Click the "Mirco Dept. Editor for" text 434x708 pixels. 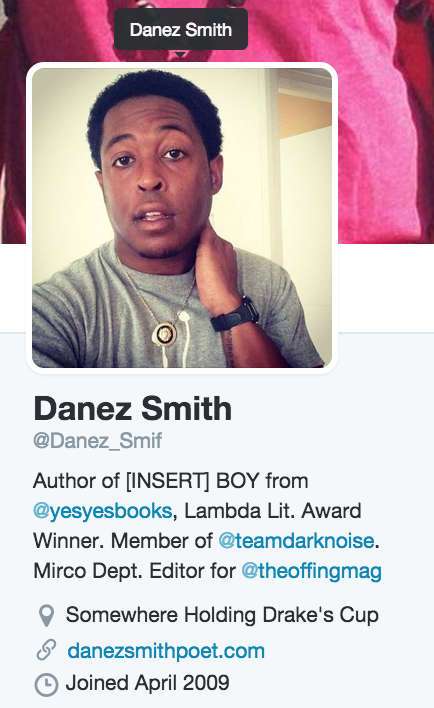[x=135, y=571]
